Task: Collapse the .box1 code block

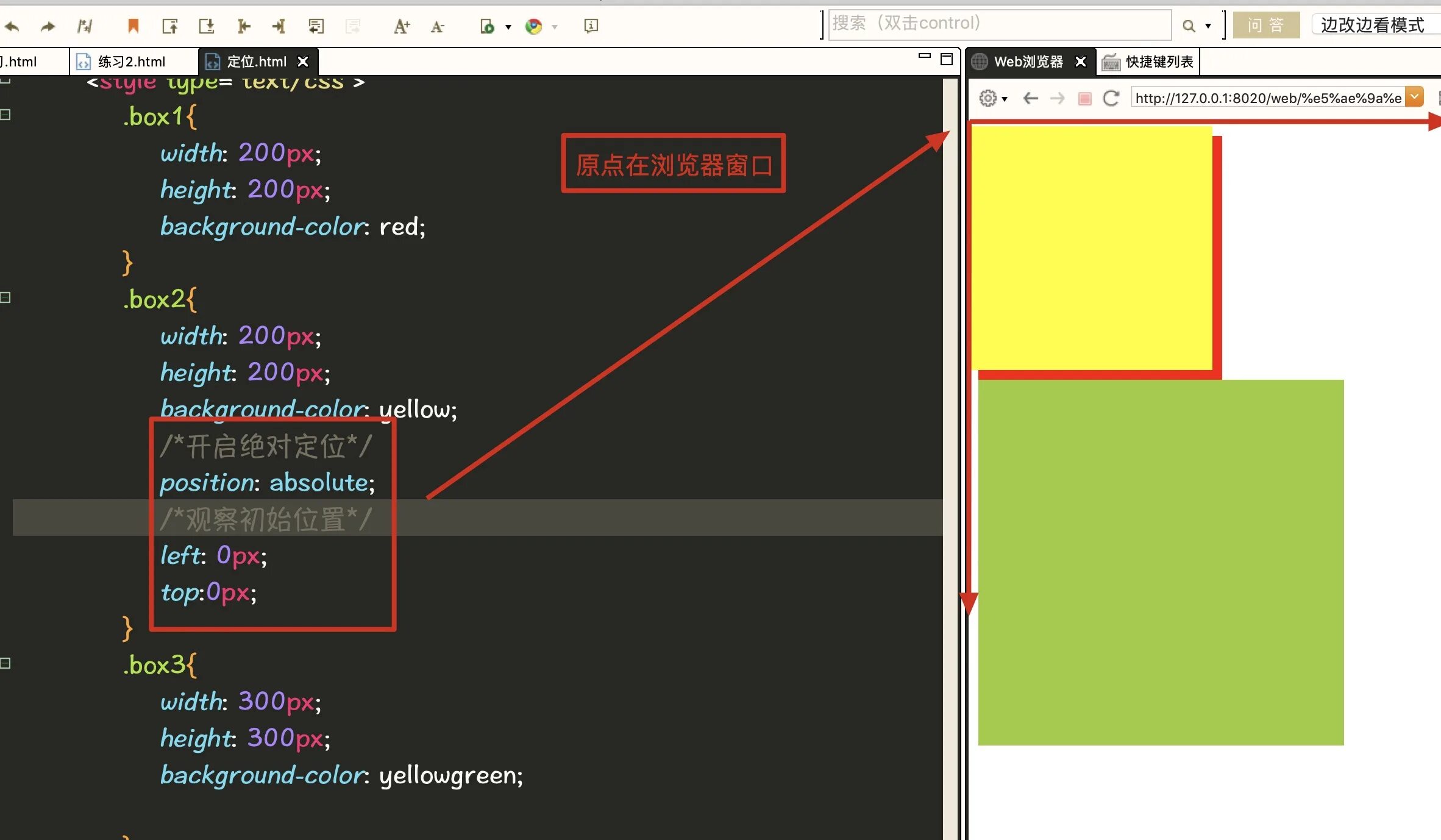Action: click(5, 115)
